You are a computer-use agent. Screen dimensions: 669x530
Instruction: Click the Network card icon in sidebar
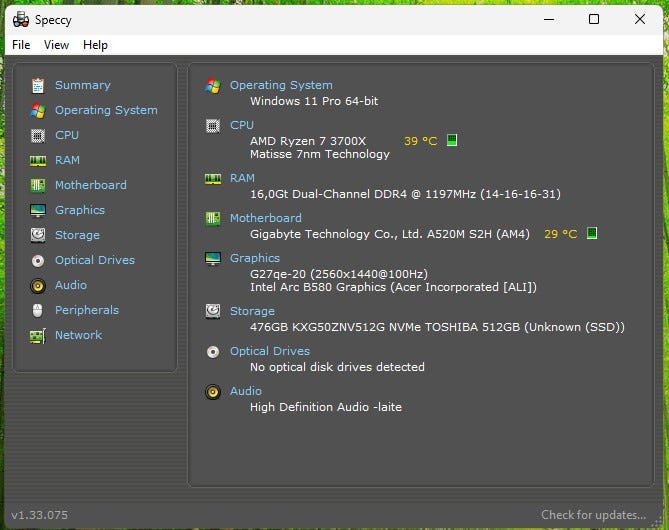(x=38, y=336)
